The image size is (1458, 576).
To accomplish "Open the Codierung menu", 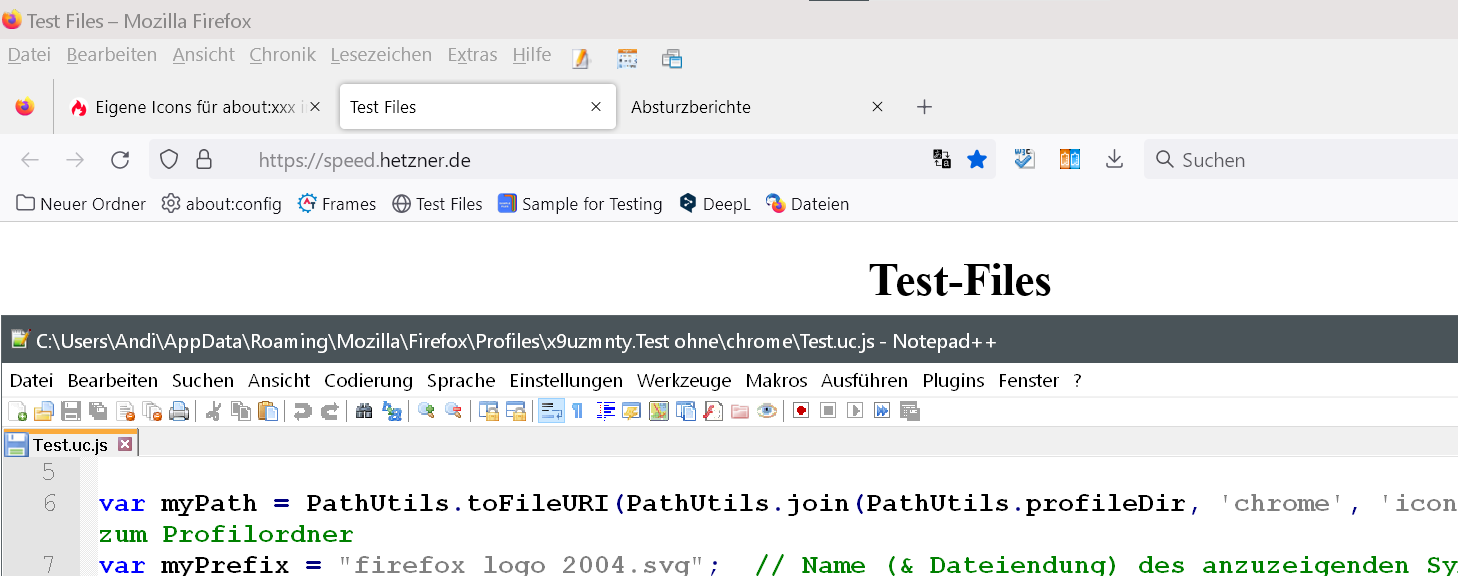I will pyautogui.click(x=368, y=380).
